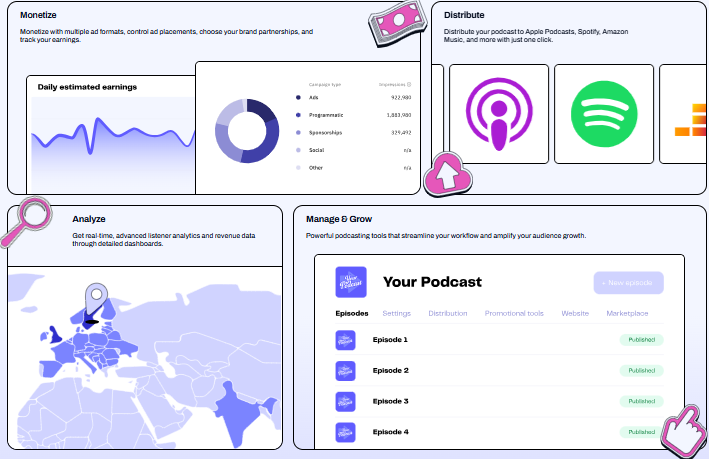Click the Ads legend dot
709x459 pixels.
click(x=298, y=98)
